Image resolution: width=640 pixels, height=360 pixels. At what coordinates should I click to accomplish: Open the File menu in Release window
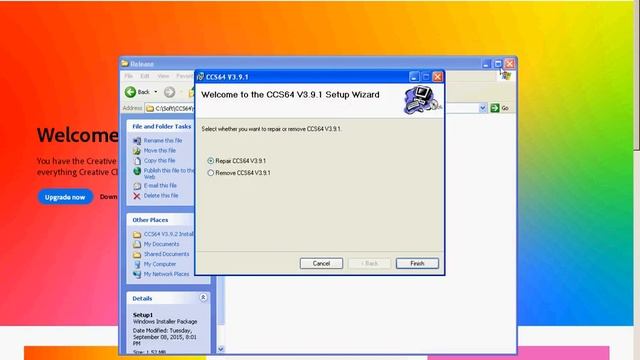point(129,76)
